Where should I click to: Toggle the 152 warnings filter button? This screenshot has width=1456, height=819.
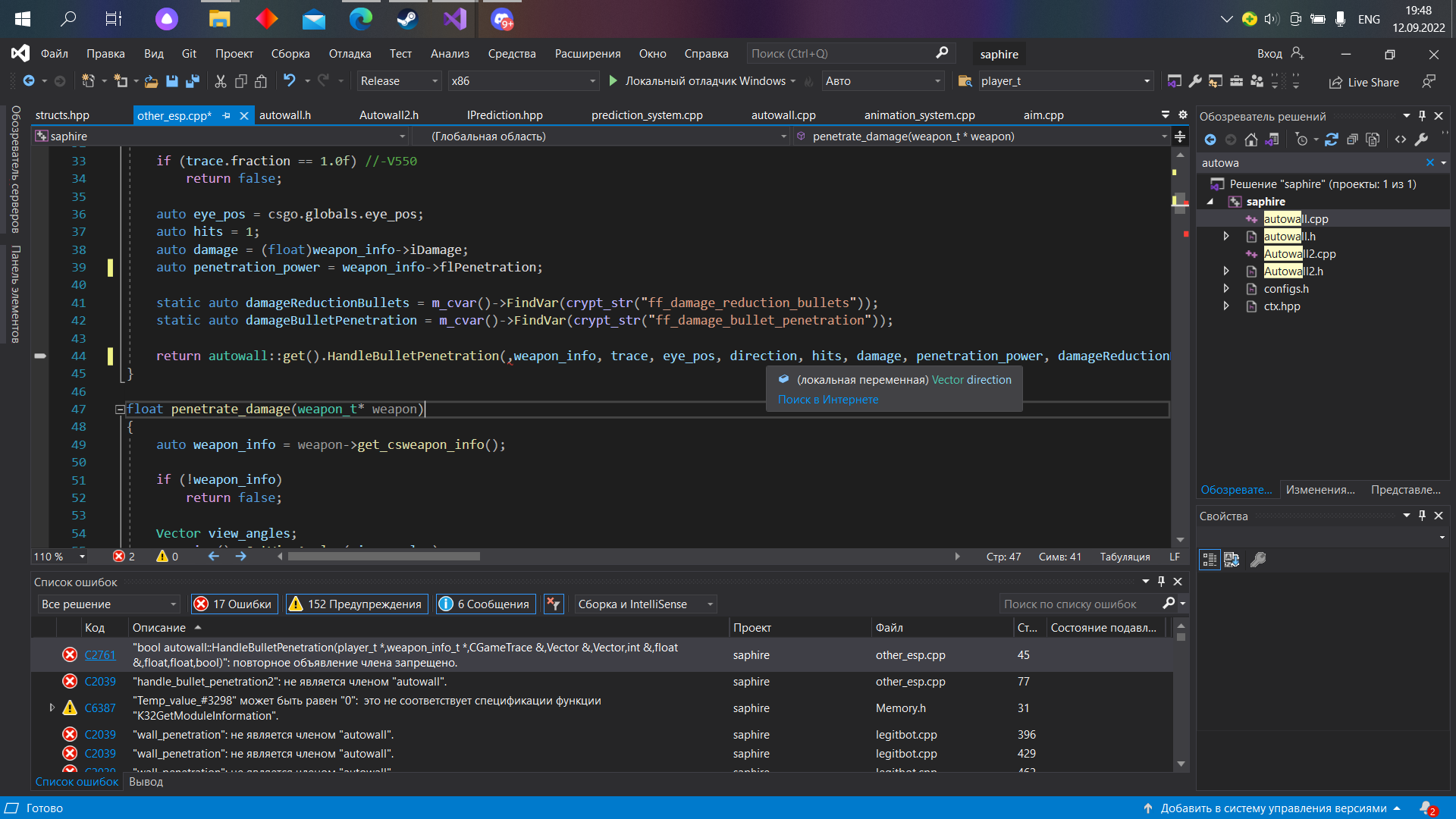[356, 604]
